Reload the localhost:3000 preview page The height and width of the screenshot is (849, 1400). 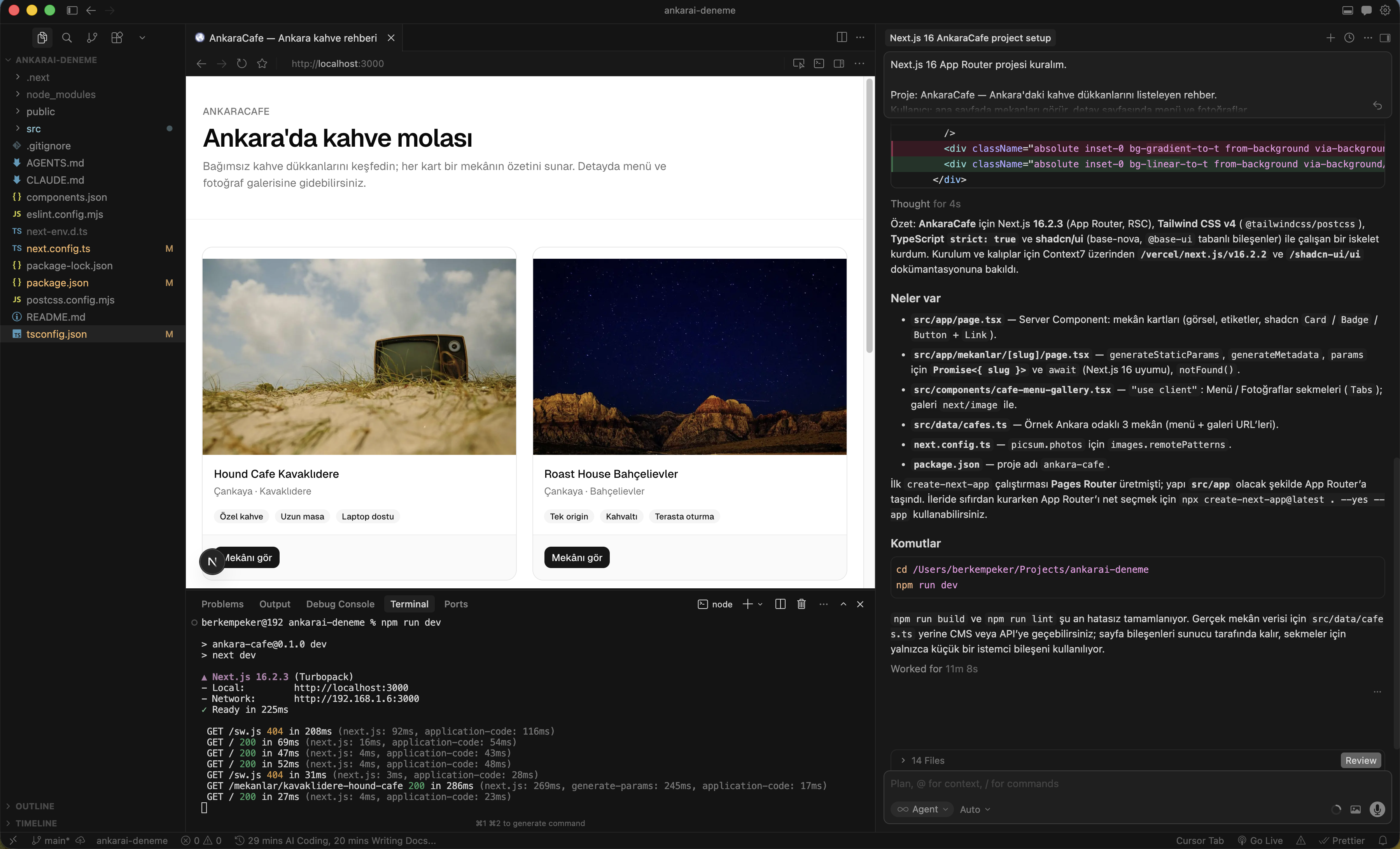coord(241,64)
